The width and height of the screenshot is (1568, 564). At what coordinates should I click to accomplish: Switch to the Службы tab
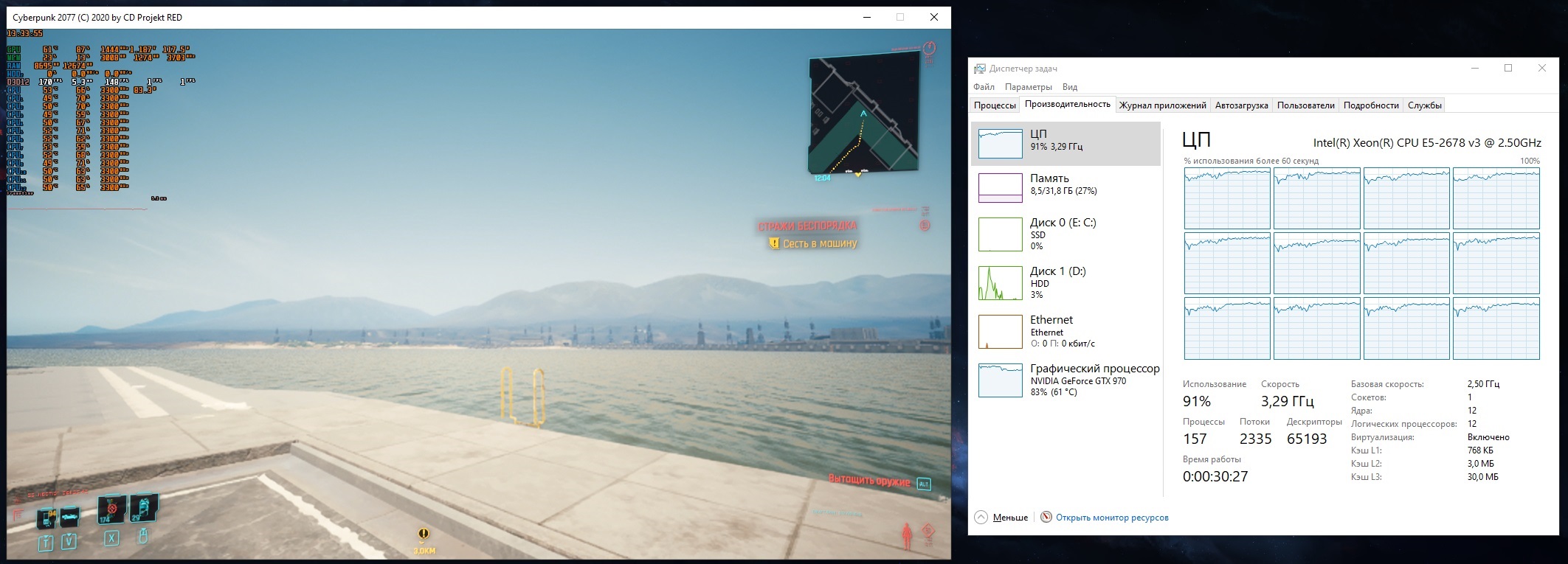pyautogui.click(x=1424, y=105)
